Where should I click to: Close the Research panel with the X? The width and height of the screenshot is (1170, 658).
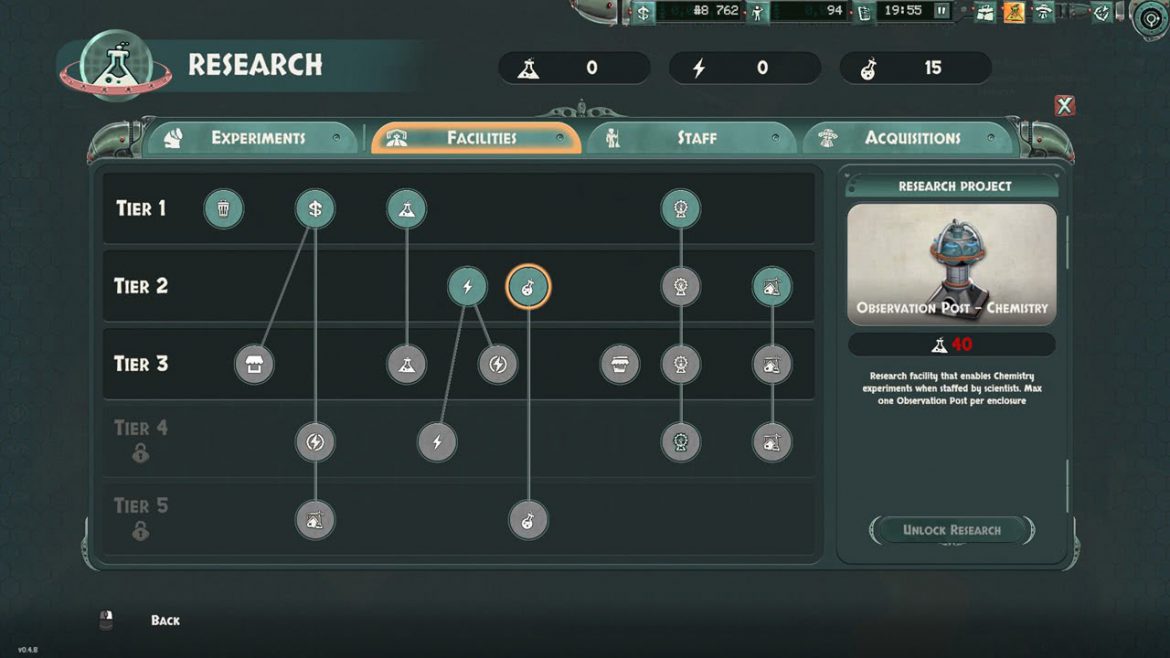1065,105
